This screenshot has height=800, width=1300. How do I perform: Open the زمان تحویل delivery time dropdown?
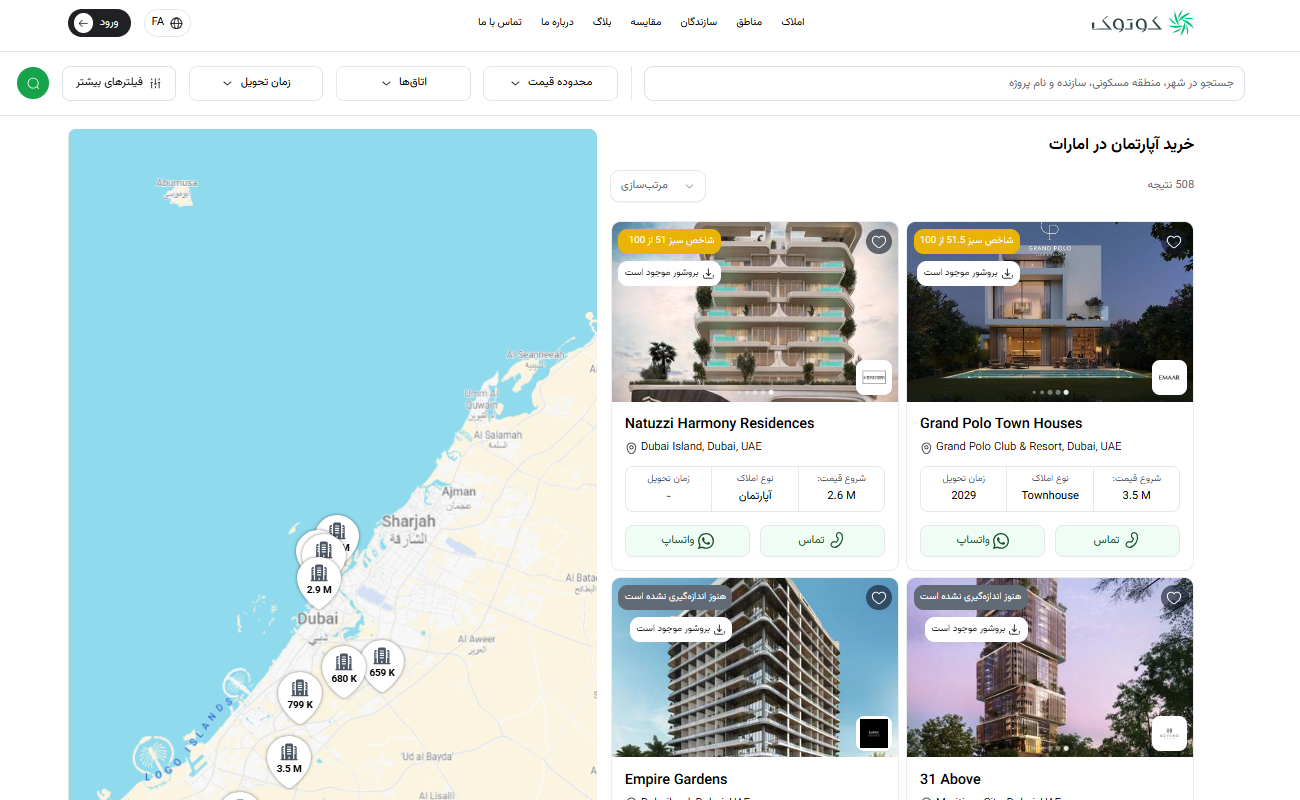coord(256,83)
